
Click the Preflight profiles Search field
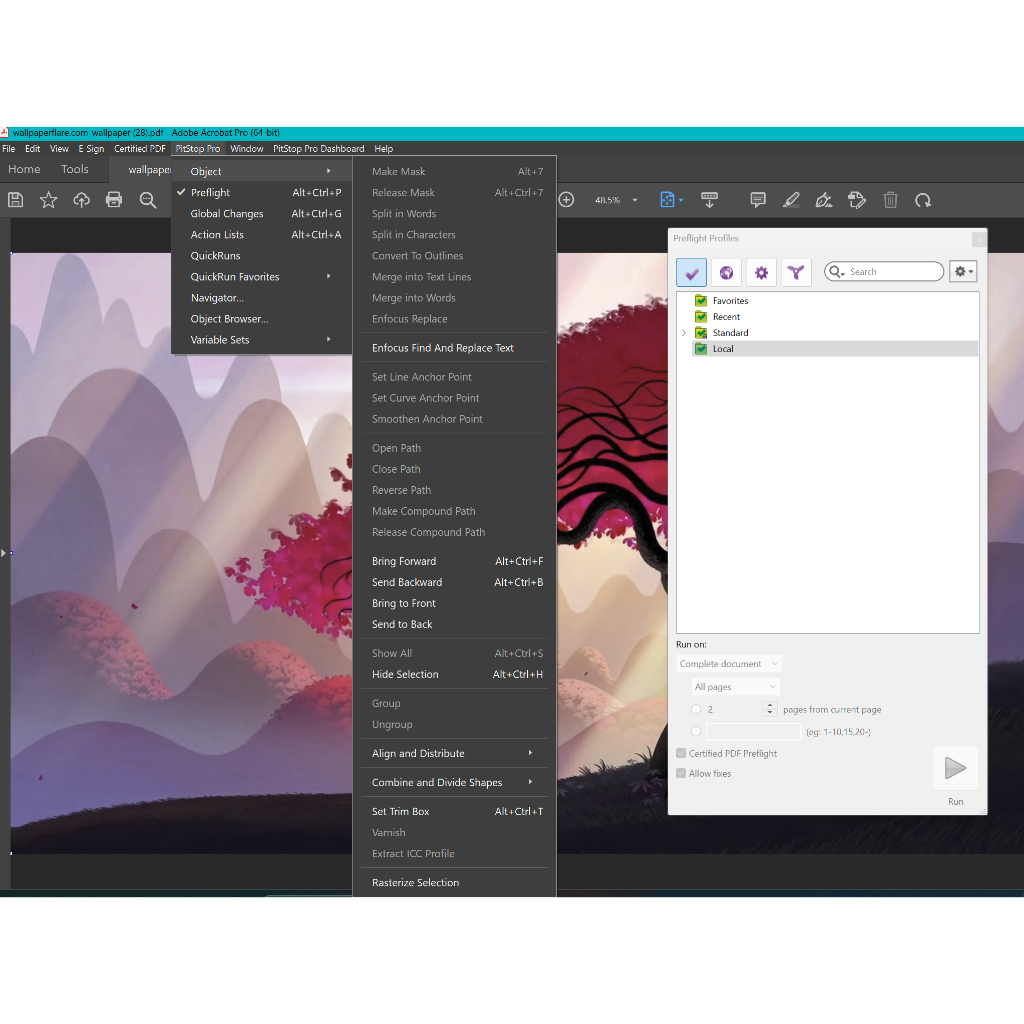[x=890, y=272]
